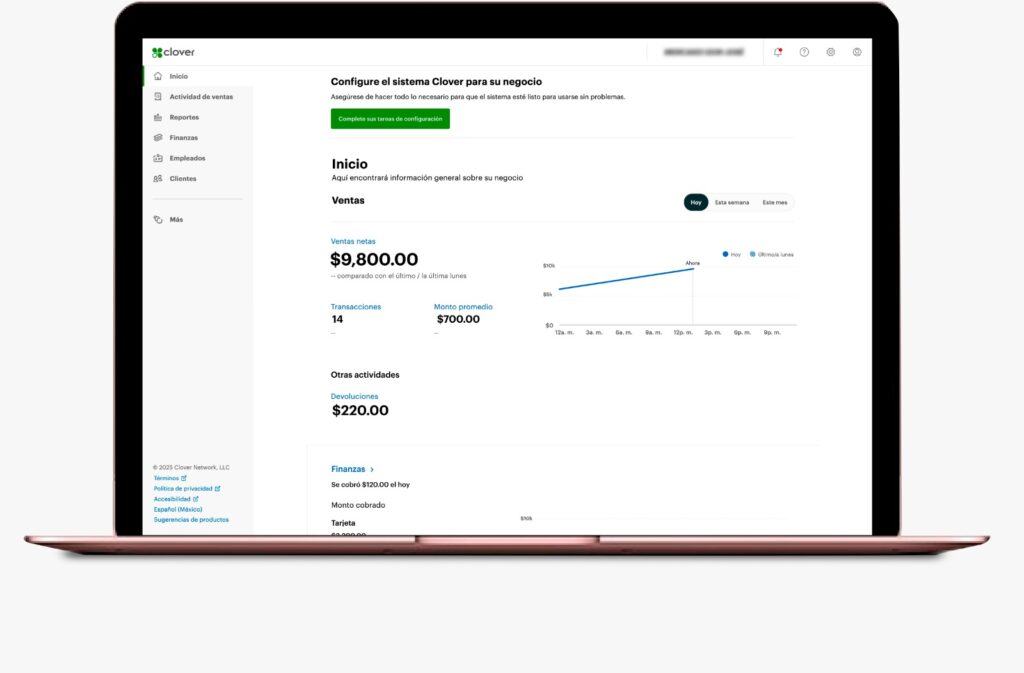
Task: Click the help question mark icon
Action: 804,52
